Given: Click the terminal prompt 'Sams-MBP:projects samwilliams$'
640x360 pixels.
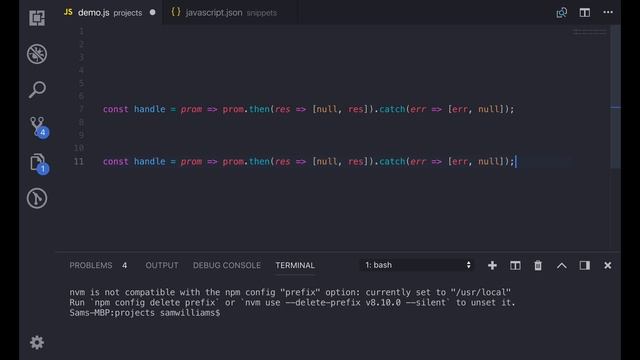Looking at the screenshot, I should click(x=144, y=313).
